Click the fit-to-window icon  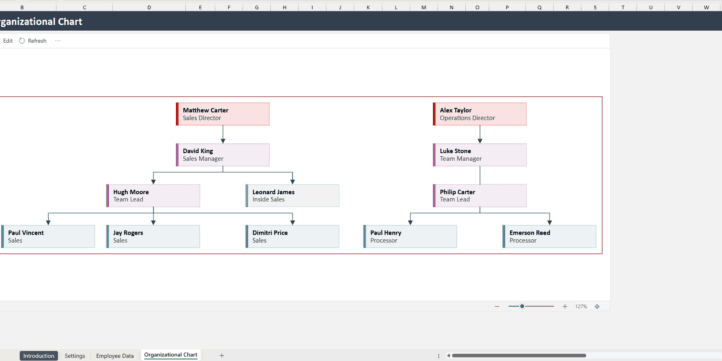(597, 307)
